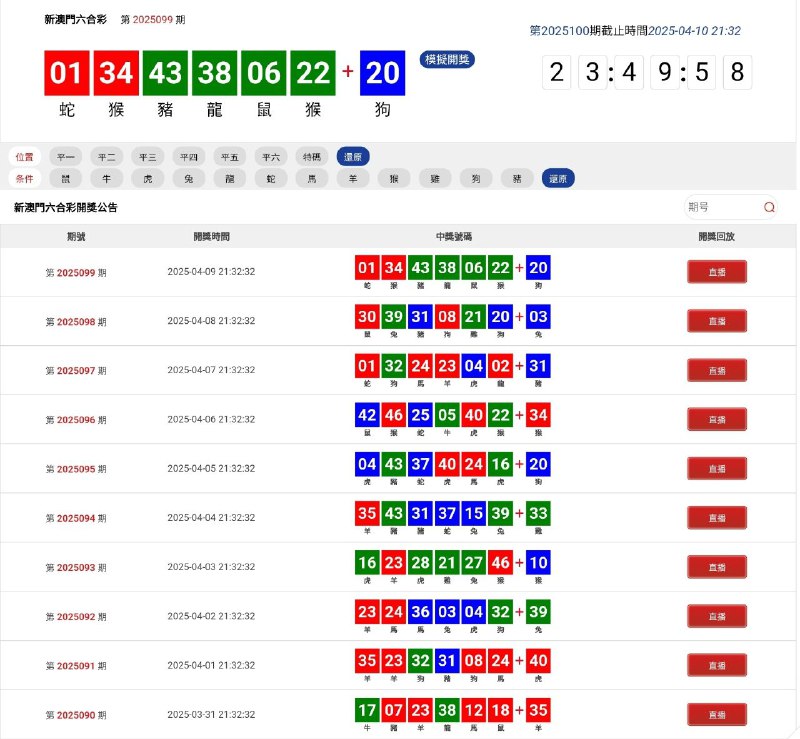This screenshot has width=800, height=739.
Task: Select position filter 特碼
Action: [x=312, y=157]
